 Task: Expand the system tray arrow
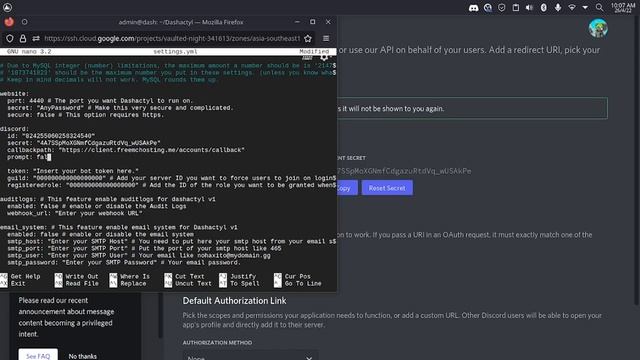[x=585, y=7]
